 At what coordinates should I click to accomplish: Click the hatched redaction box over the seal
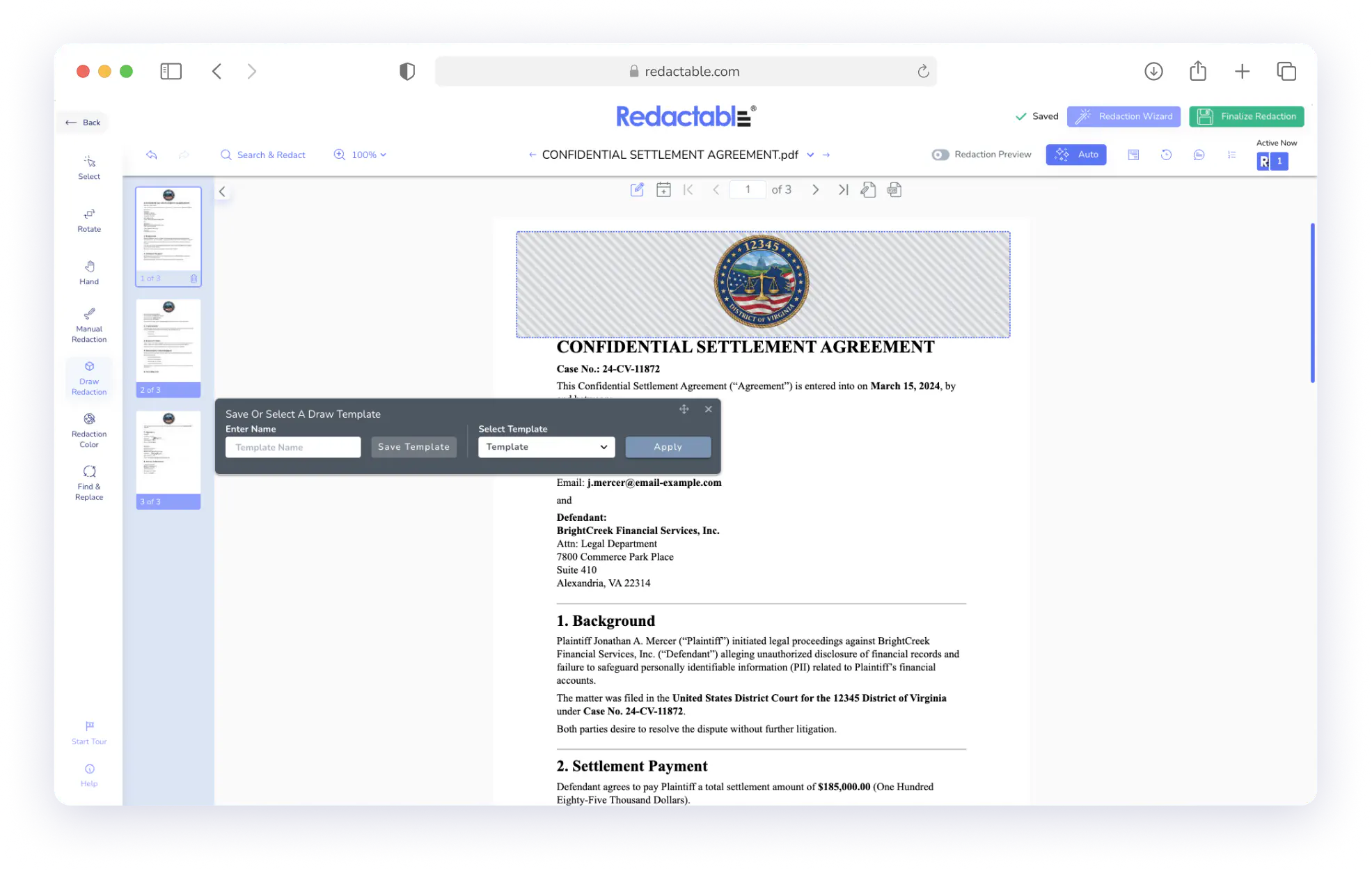pyautogui.click(x=763, y=284)
